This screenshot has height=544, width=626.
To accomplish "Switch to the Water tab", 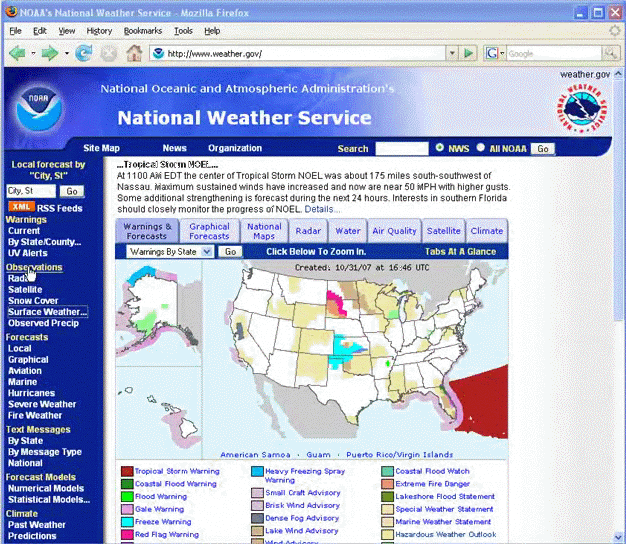I will [348, 231].
